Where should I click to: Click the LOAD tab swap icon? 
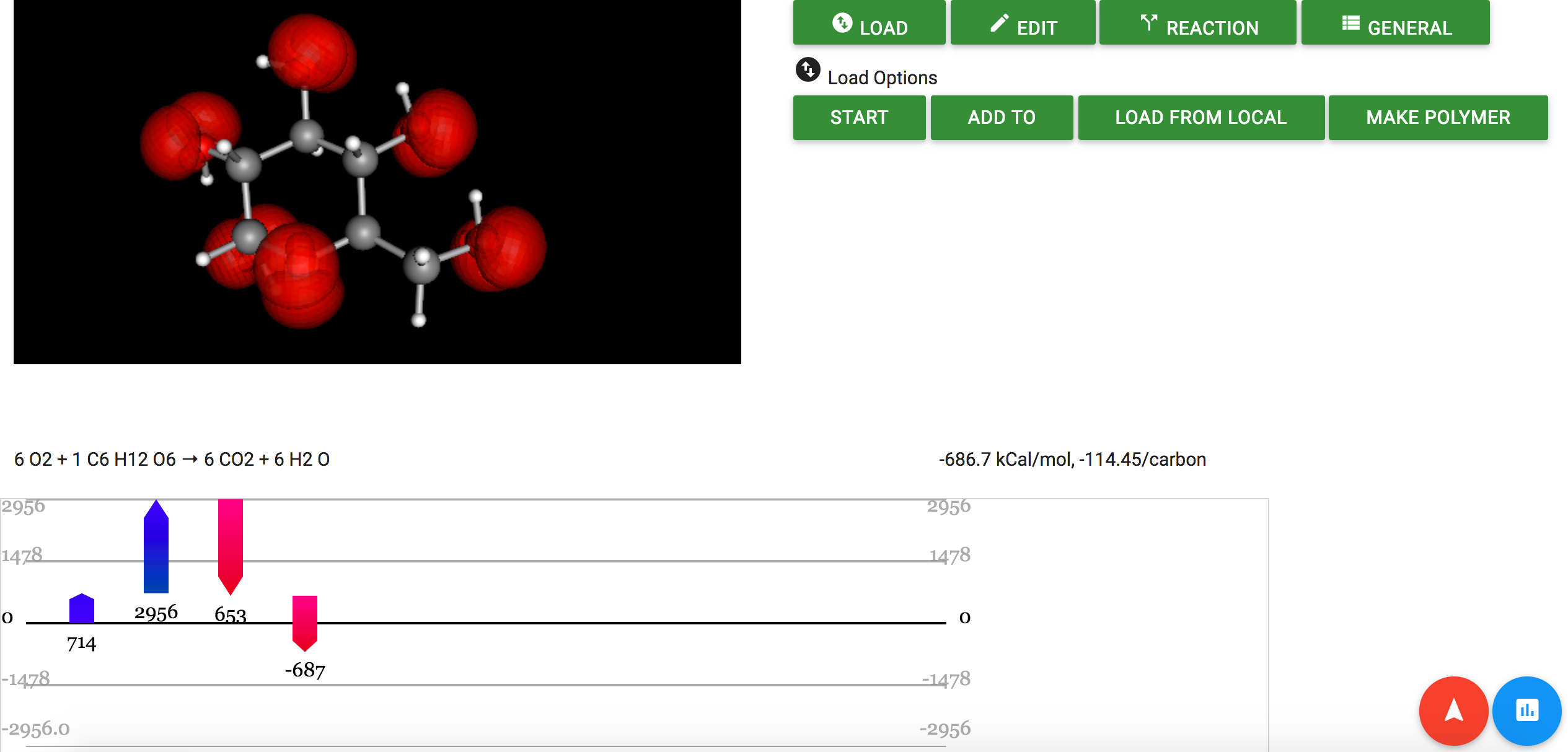point(841,24)
